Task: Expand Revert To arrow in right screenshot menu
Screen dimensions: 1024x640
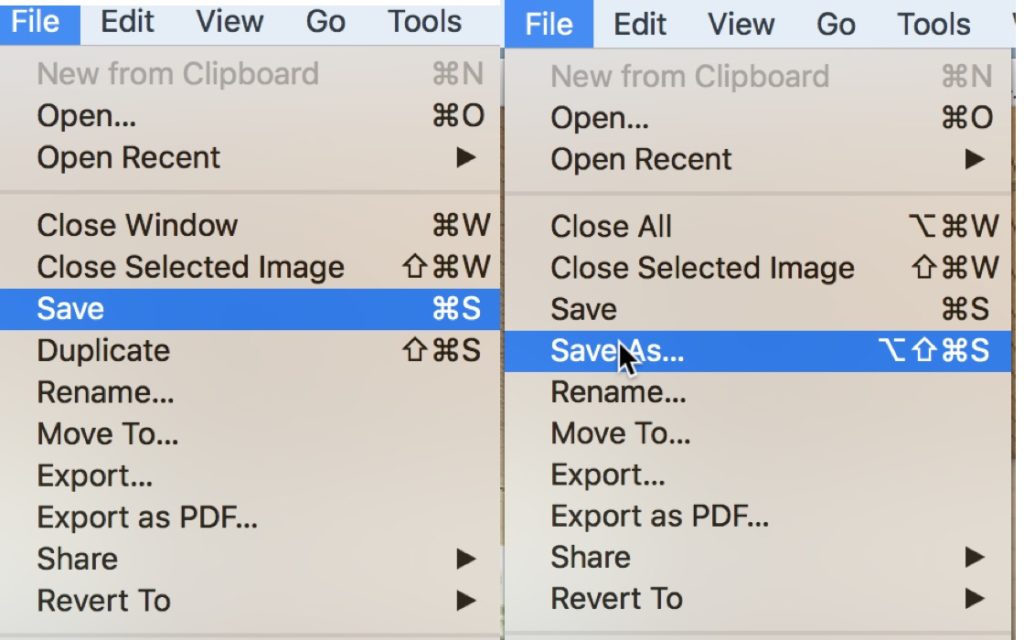Action: coord(975,599)
